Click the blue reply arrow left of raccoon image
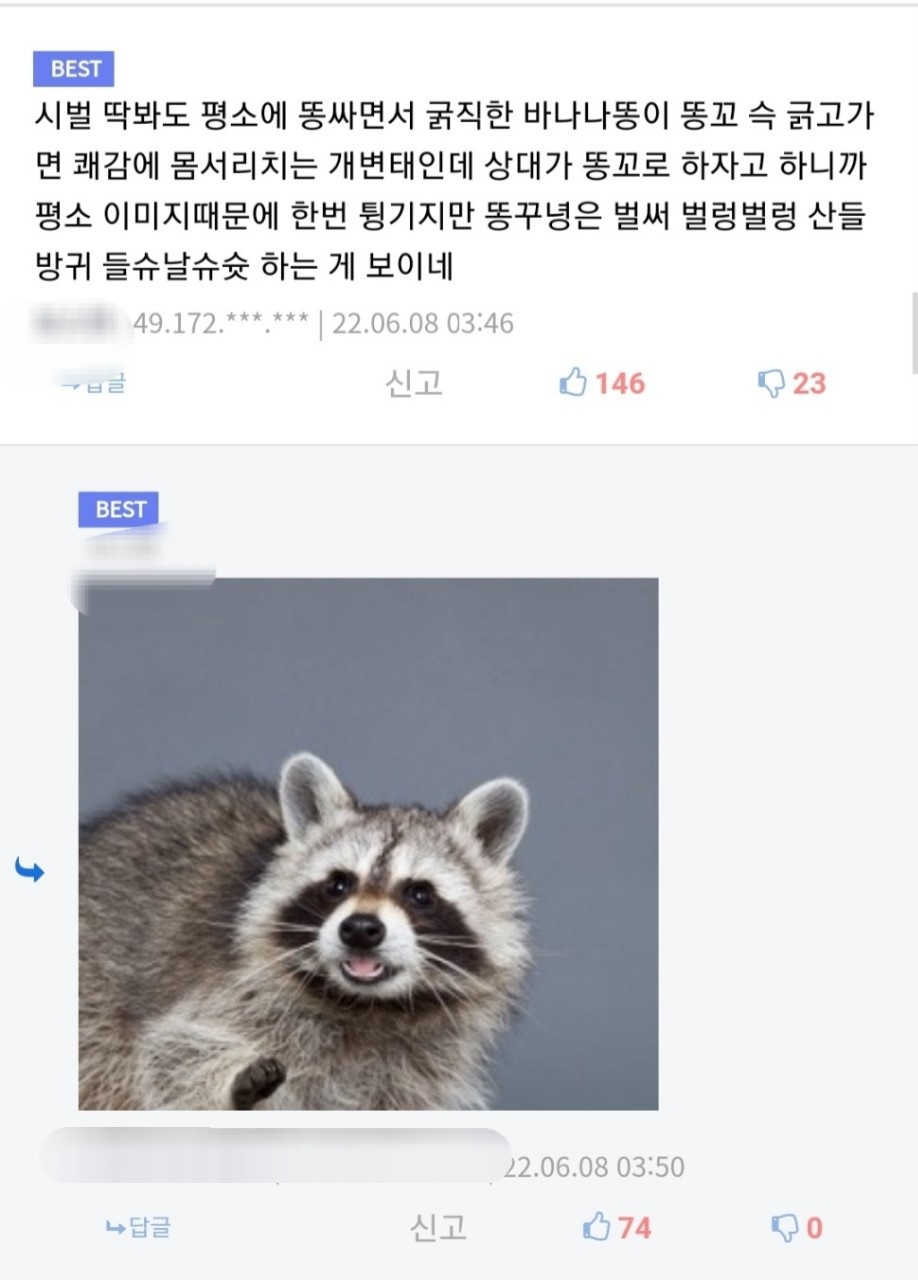 click(x=30, y=871)
